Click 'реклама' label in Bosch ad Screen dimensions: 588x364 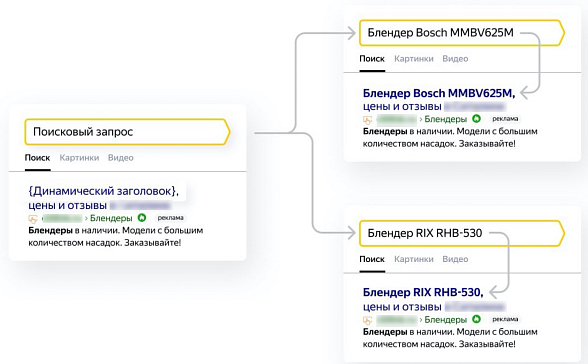(x=505, y=119)
